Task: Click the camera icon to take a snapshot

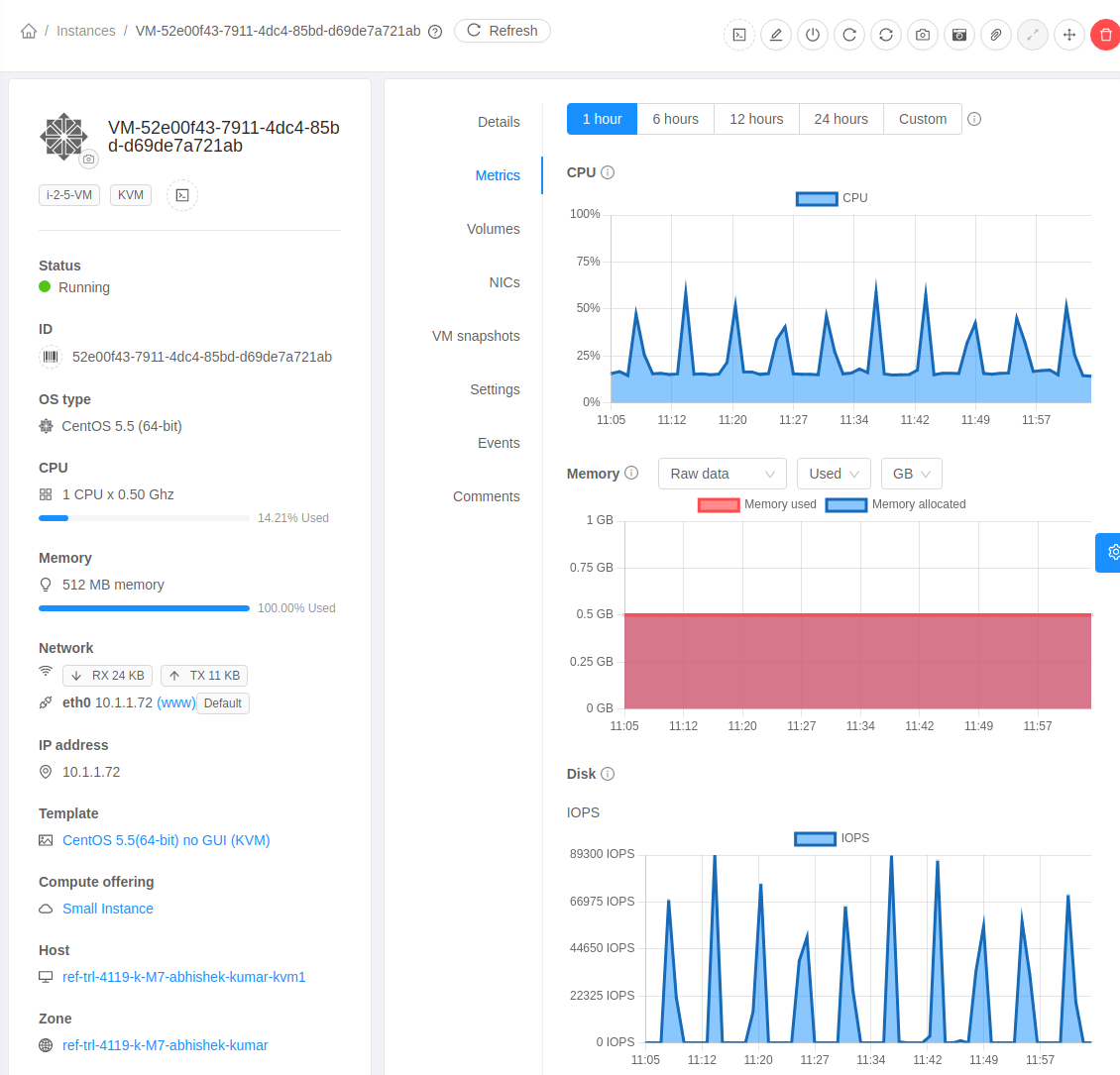Action: point(923,35)
